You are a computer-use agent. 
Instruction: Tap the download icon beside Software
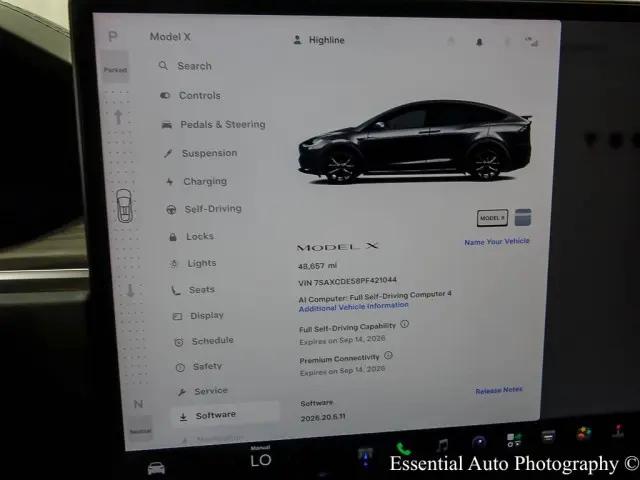click(184, 417)
